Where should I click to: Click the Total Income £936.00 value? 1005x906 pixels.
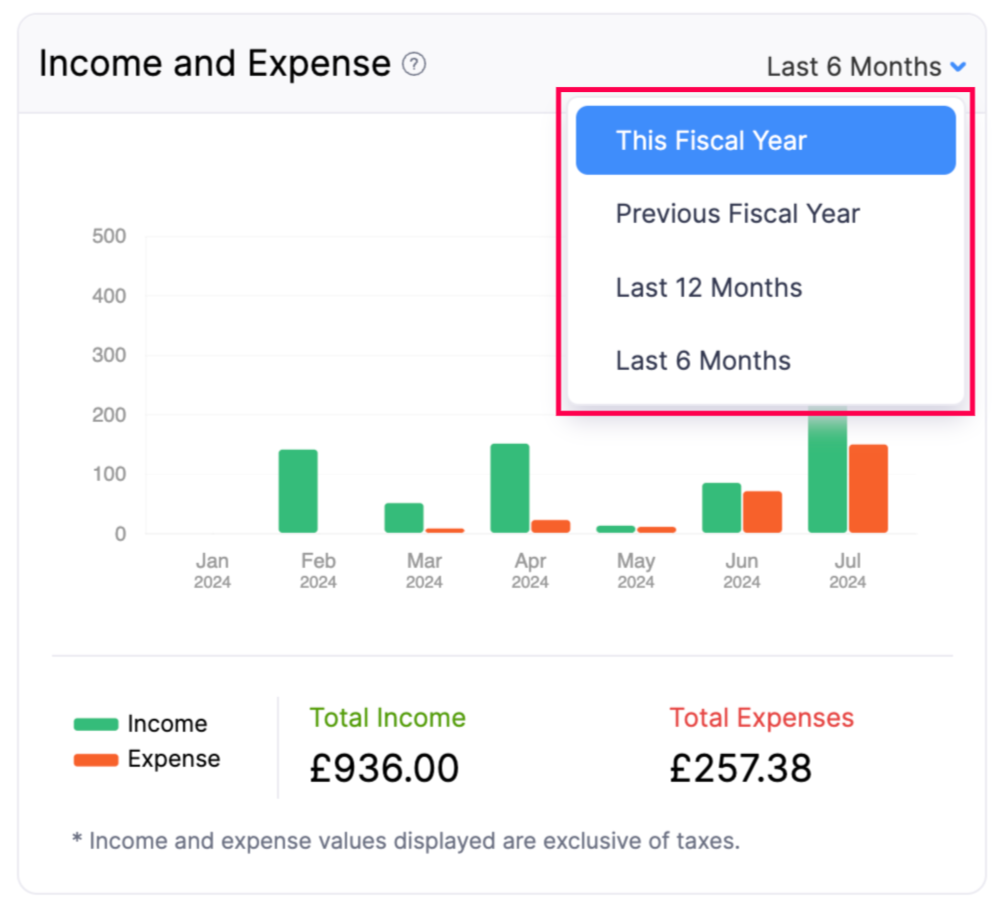click(x=384, y=768)
